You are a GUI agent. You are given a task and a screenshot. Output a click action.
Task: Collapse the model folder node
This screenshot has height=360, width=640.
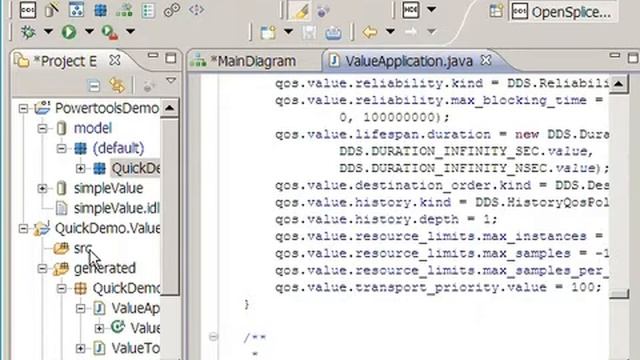point(42,129)
